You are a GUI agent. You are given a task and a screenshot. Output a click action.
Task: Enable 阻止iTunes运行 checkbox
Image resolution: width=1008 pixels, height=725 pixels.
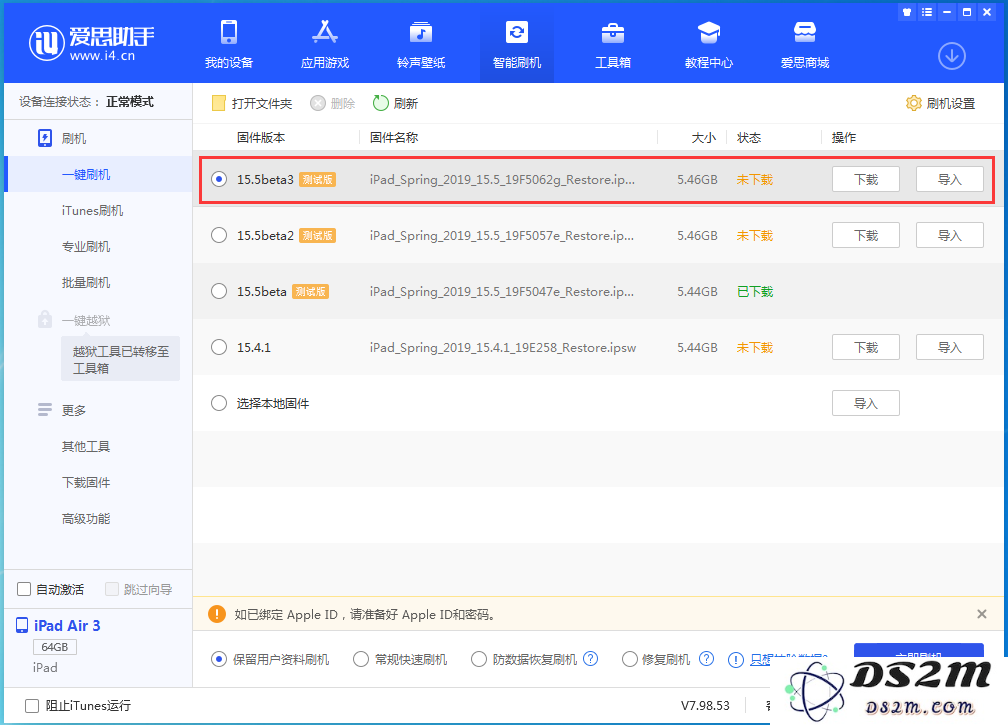(x=32, y=706)
